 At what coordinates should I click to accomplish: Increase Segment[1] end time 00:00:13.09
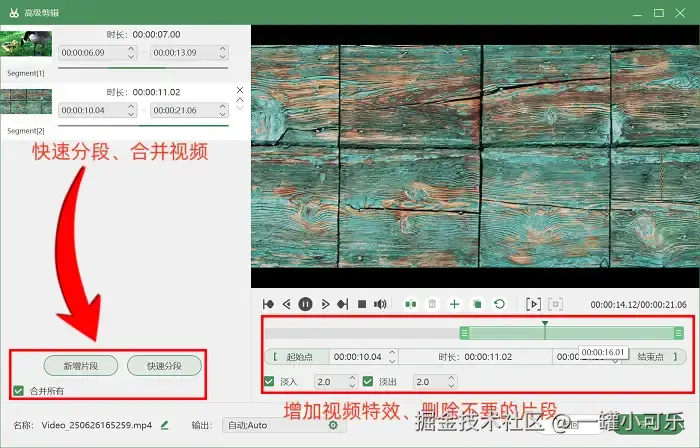click(x=223, y=49)
